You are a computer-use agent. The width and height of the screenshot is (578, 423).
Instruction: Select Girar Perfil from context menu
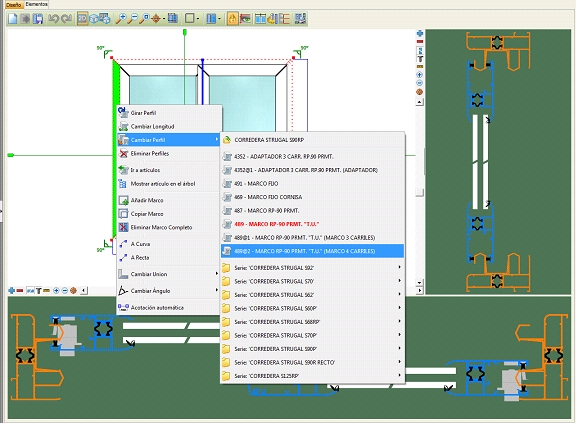pyautogui.click(x=170, y=113)
